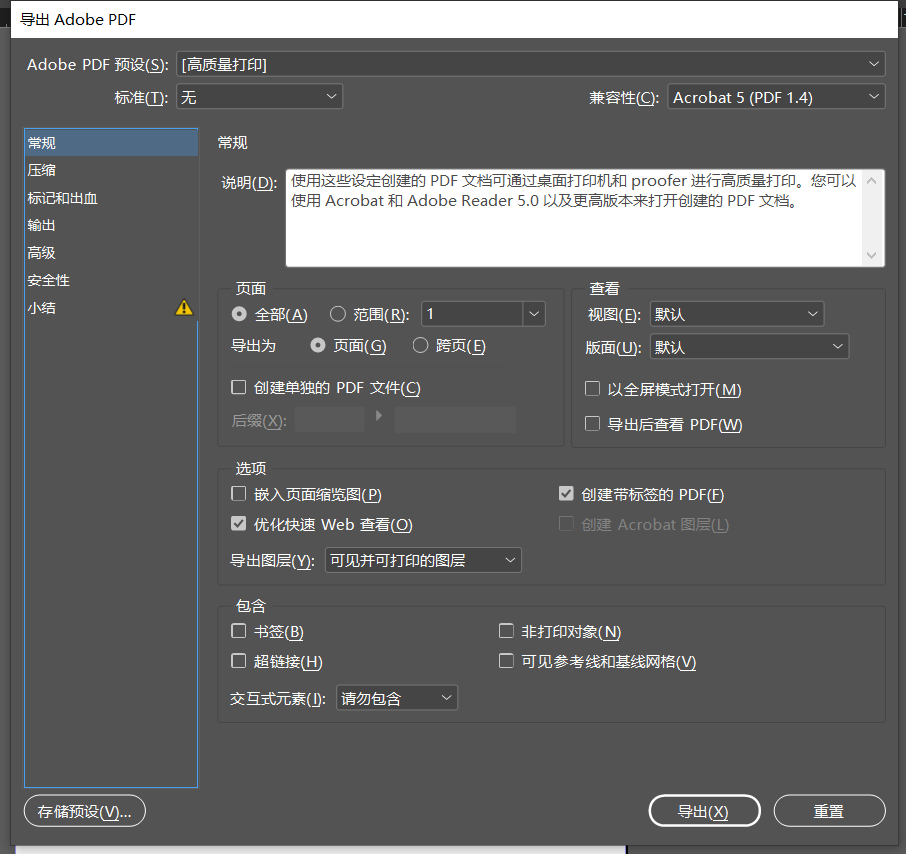906x854 pixels.
Task: Switch to the 小结 category
Action: (111, 308)
